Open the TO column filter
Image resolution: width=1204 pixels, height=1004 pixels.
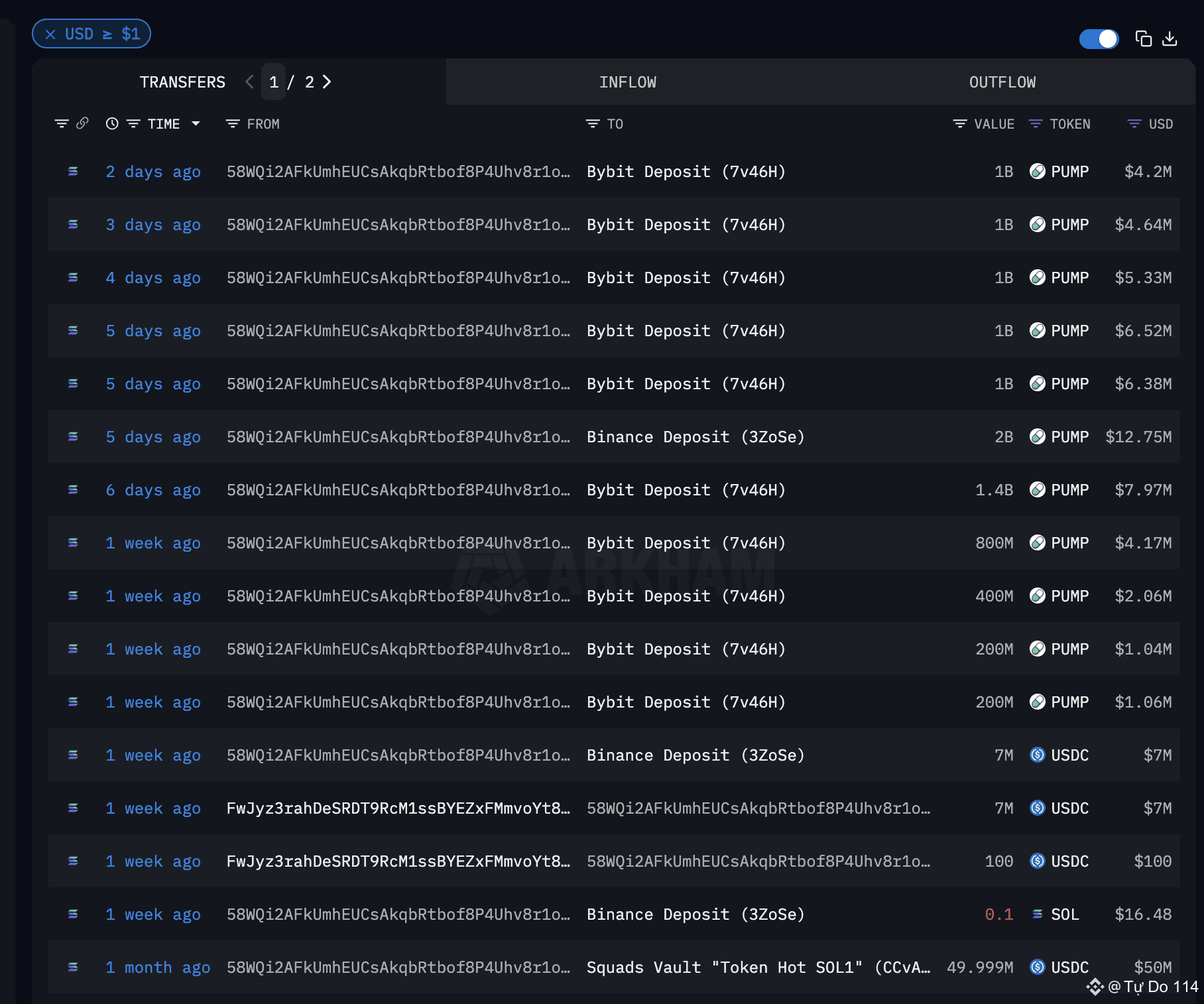(x=593, y=124)
